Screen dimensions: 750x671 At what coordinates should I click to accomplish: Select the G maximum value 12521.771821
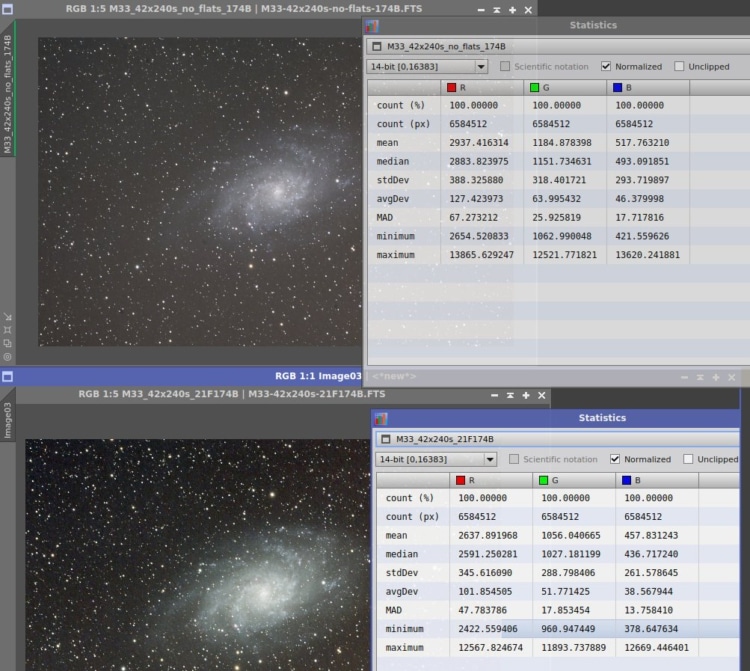tap(564, 255)
